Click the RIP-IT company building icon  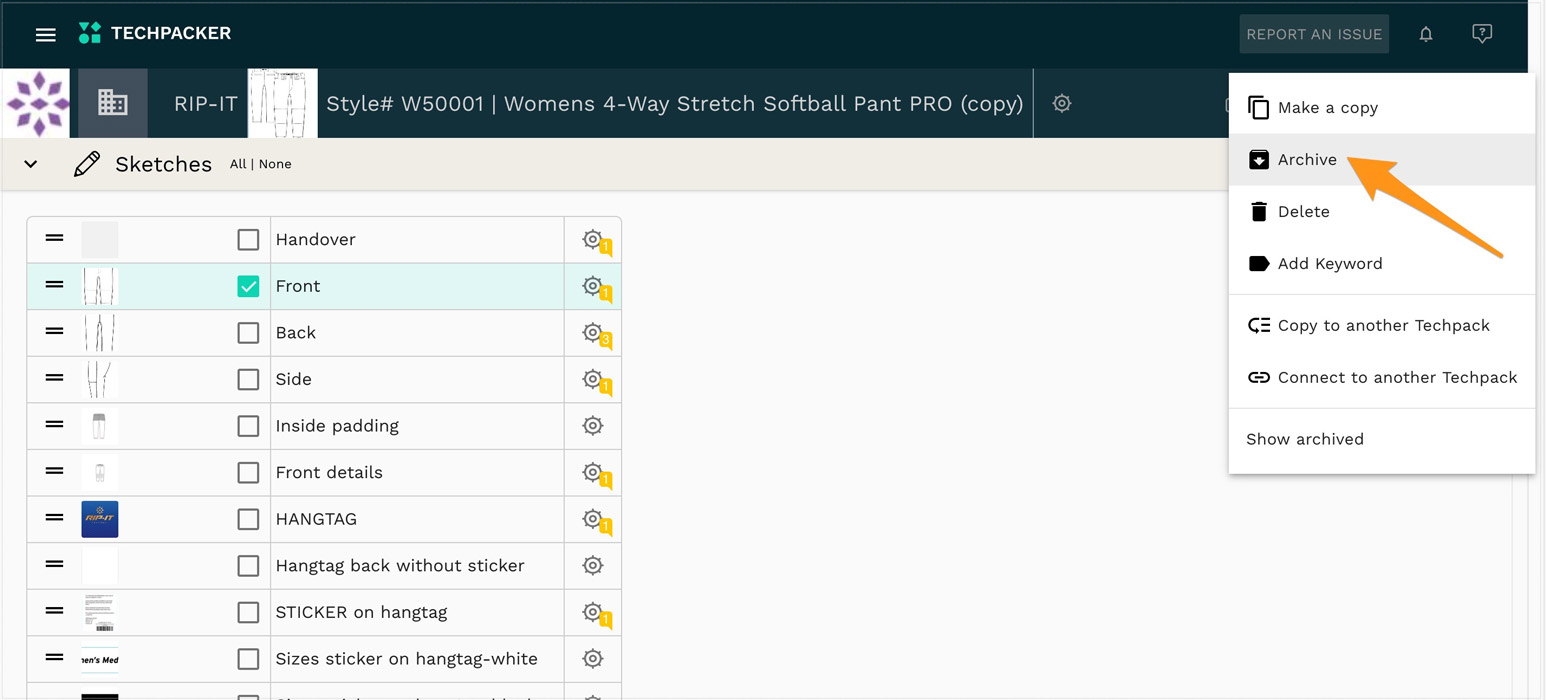[x=112, y=103]
